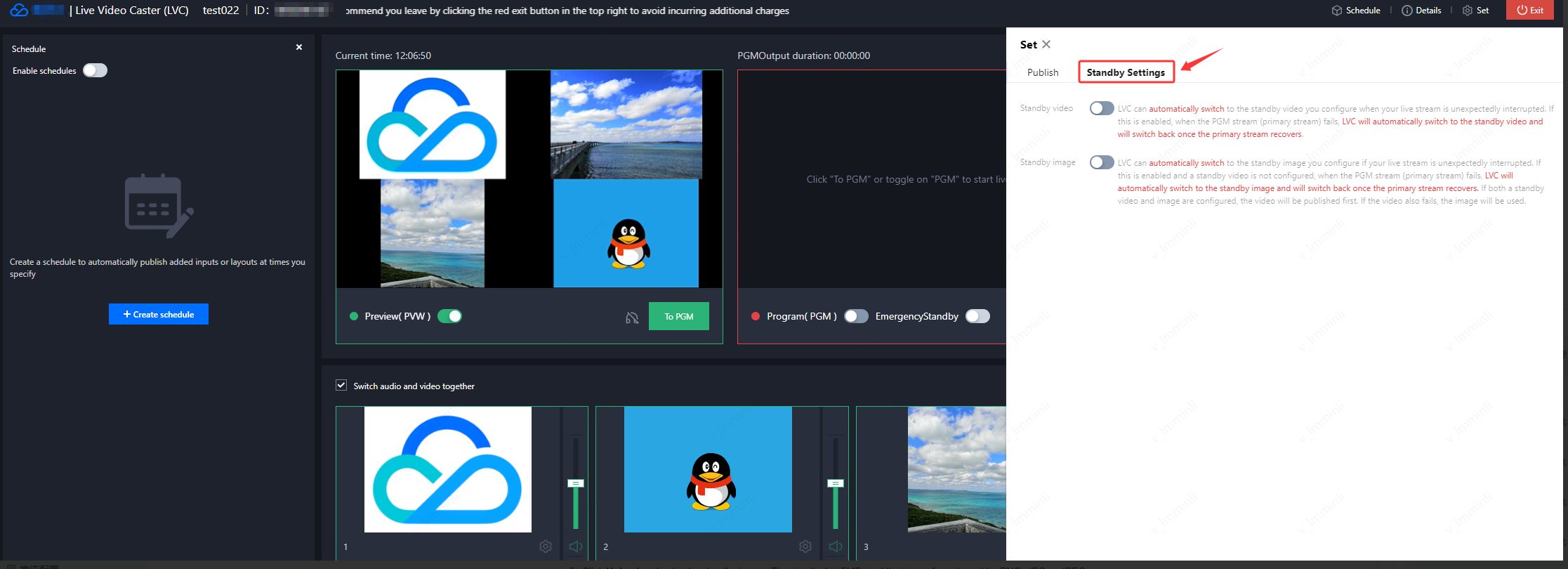Screen dimensions: 1568x569
Task: Click input 2 volume slider handle
Action: click(835, 483)
